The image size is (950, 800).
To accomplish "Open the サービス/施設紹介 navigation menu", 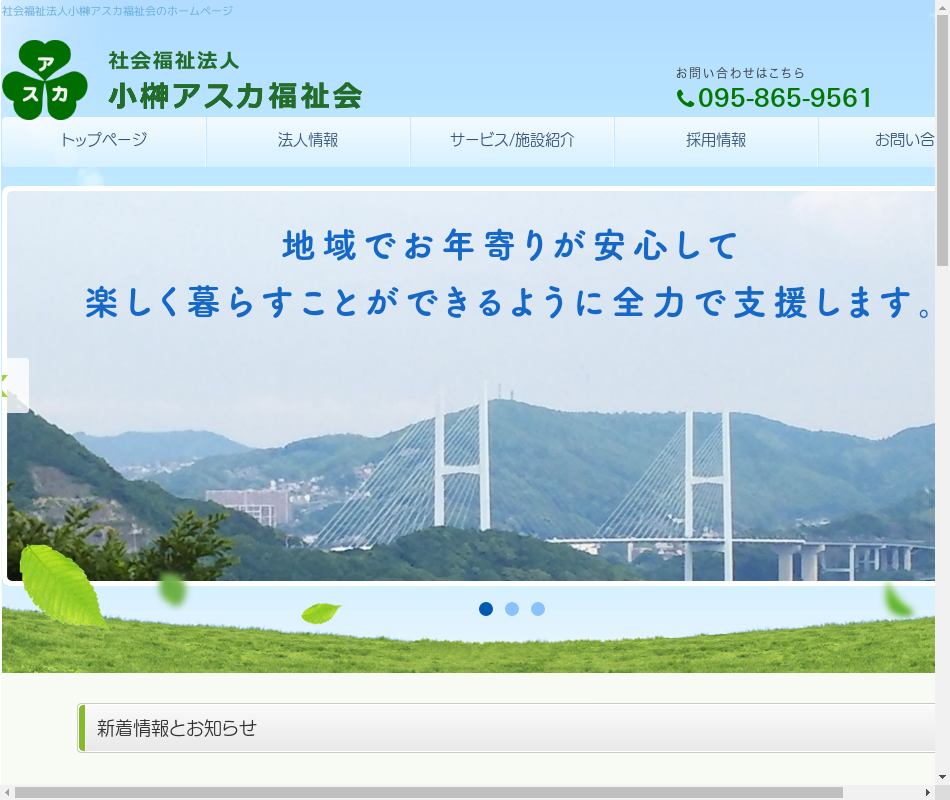I will [x=512, y=141].
